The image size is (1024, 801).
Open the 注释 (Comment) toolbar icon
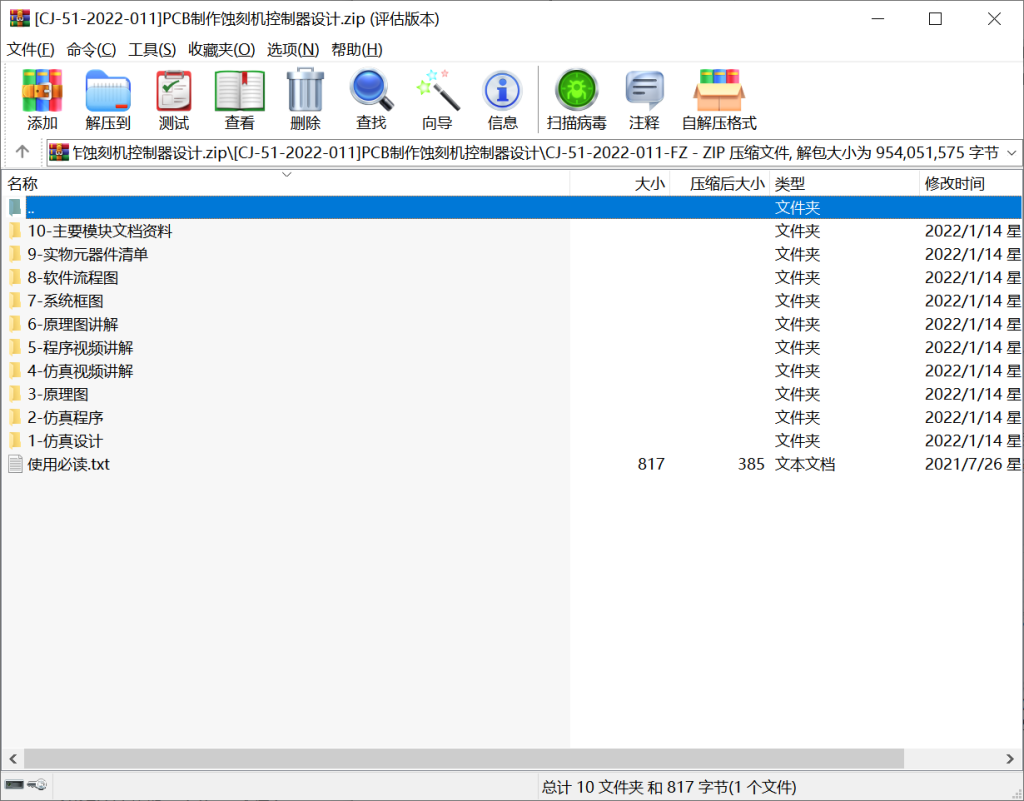coord(644,99)
